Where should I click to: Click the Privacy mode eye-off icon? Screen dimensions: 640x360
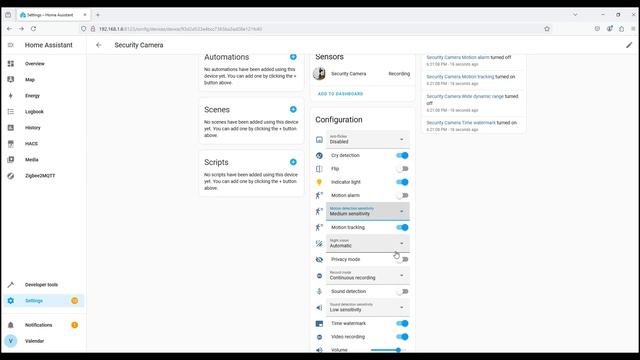(x=319, y=259)
